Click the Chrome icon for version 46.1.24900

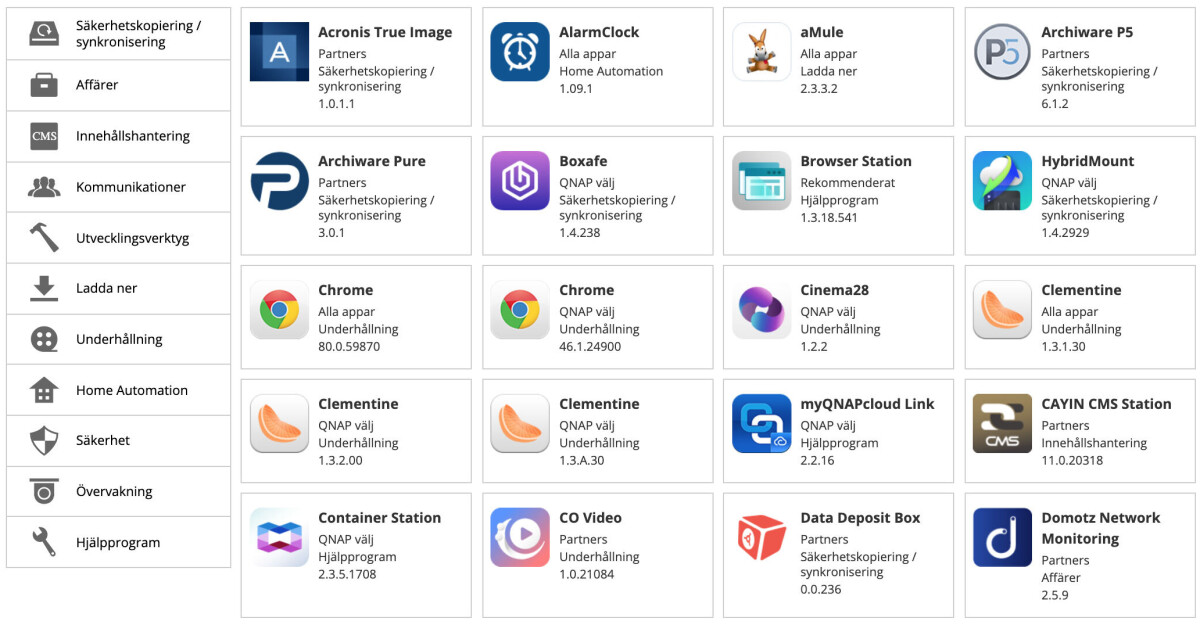[520, 310]
